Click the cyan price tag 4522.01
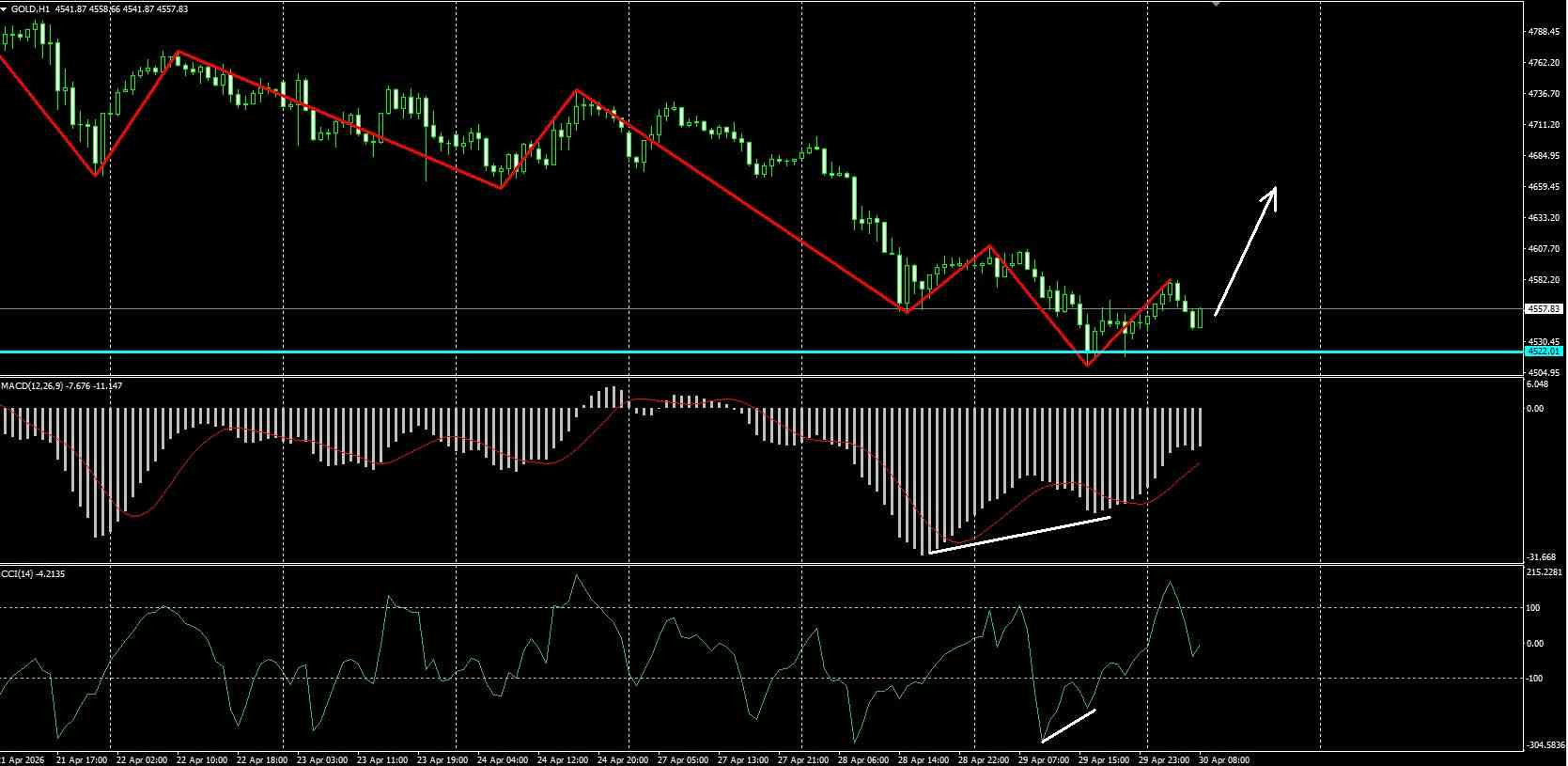This screenshot has width=1568, height=766. (x=1545, y=352)
